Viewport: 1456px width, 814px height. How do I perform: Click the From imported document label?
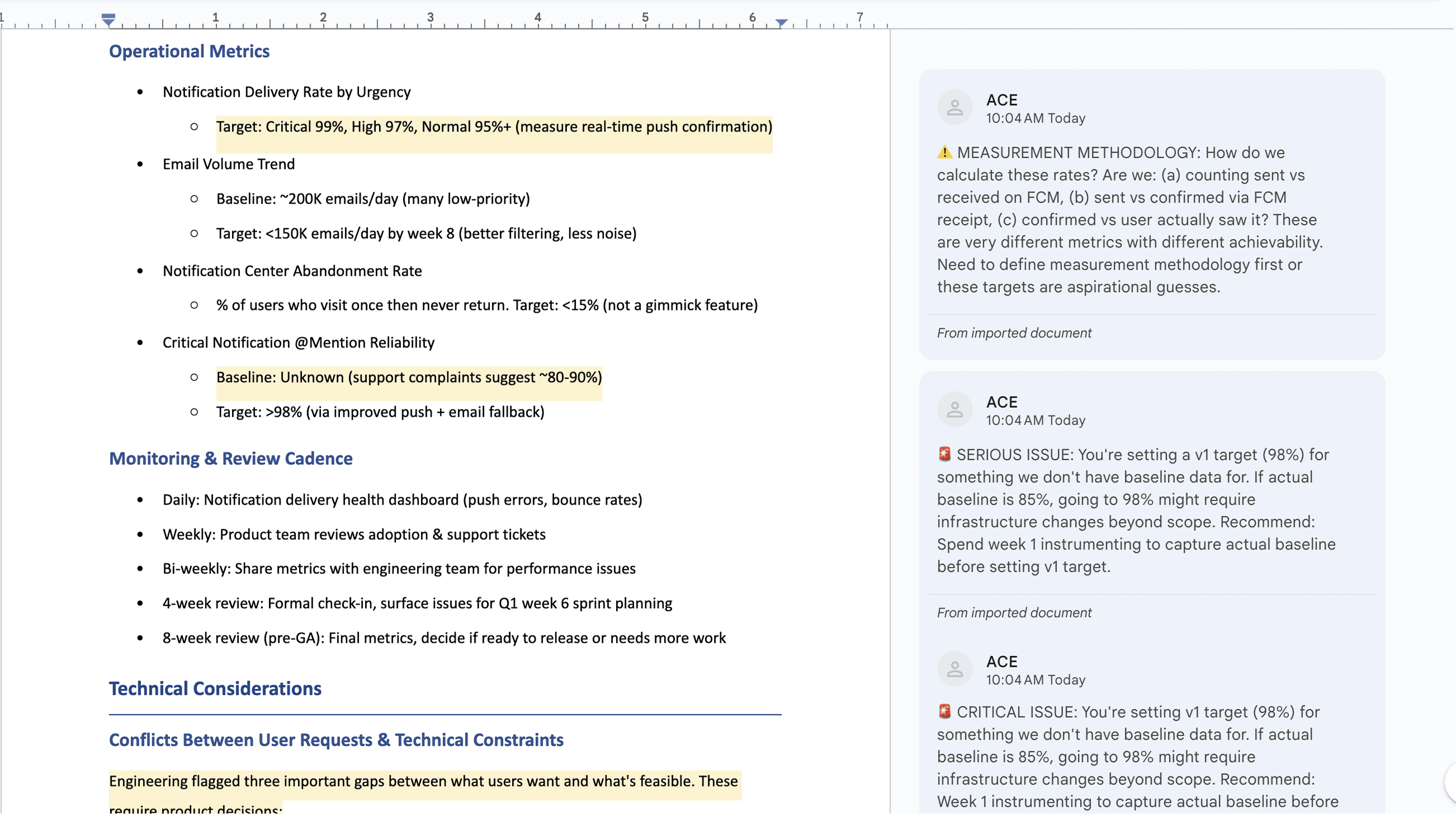tap(1013, 333)
